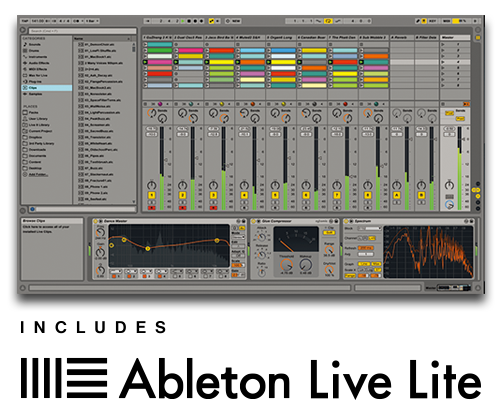Select MIDI Effects category in browser
Image resolution: width=500 pixels, height=412 pixels.
click(38, 69)
